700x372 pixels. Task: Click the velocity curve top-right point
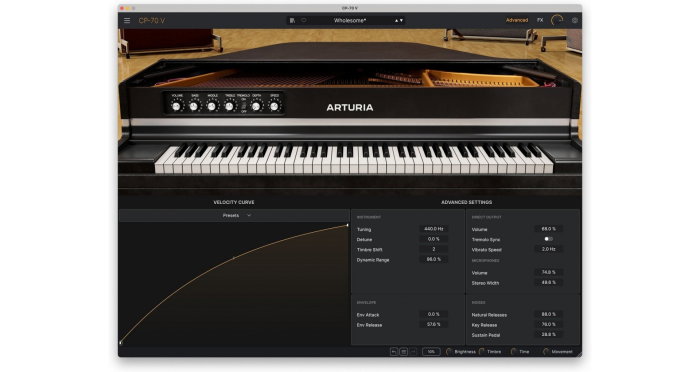[348, 225]
